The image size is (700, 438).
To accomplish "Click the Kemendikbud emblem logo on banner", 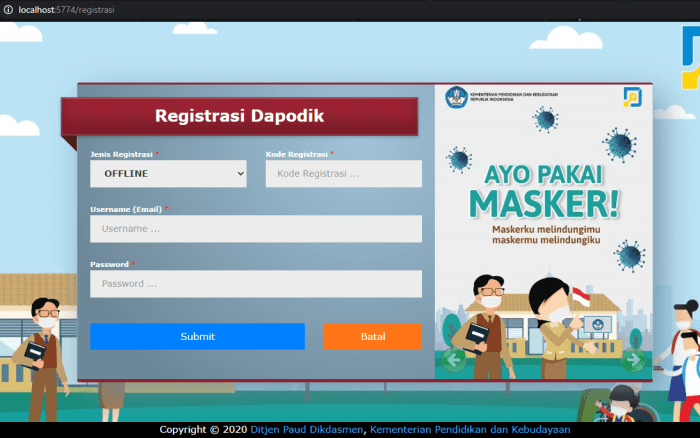I will [456, 97].
